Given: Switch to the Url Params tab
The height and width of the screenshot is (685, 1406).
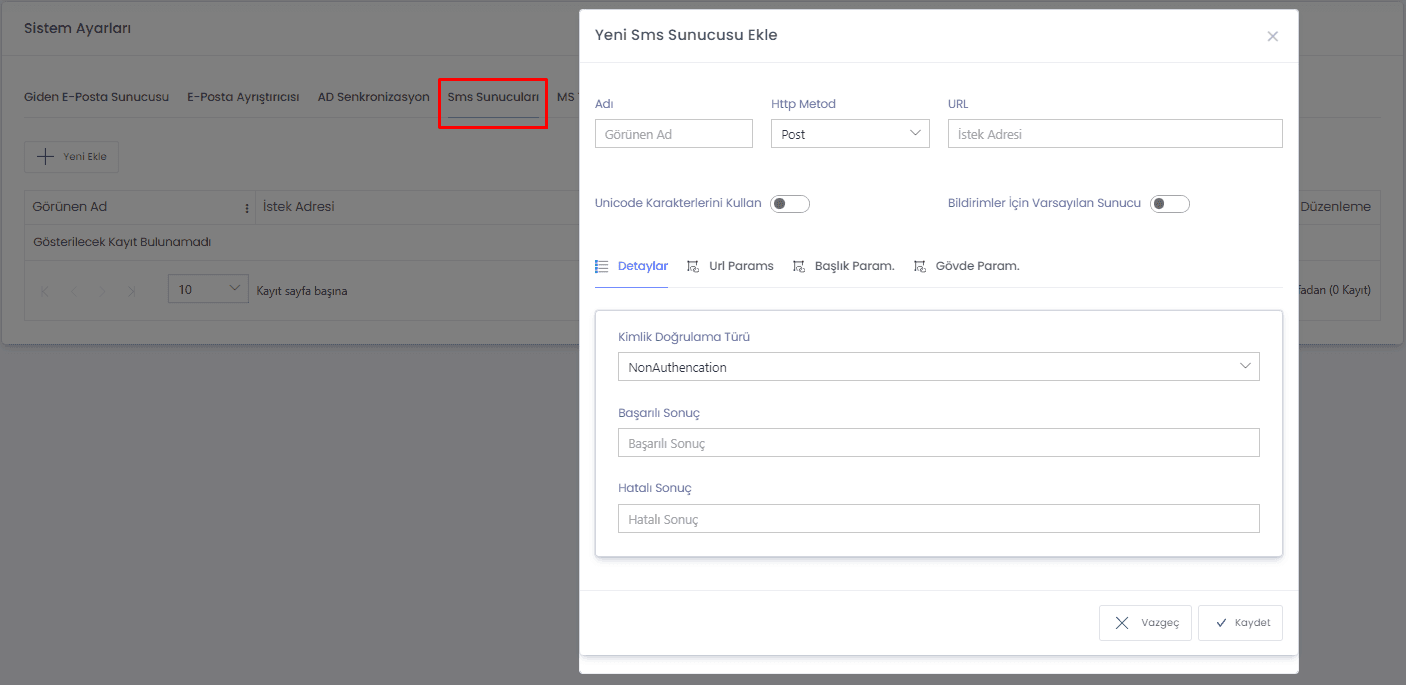Looking at the screenshot, I should tap(730, 266).
